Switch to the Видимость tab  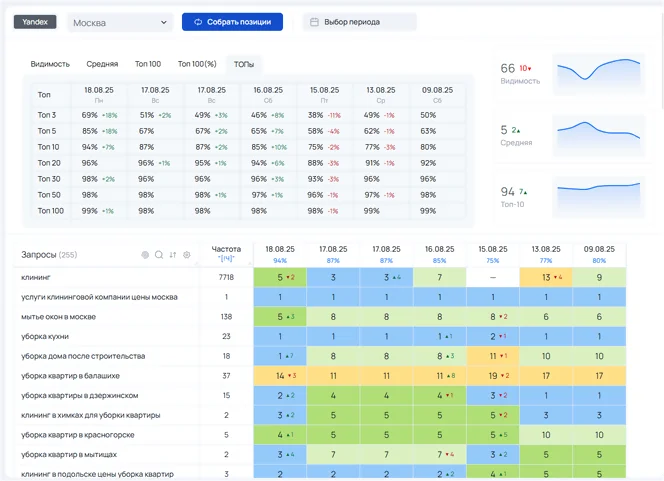(50, 64)
